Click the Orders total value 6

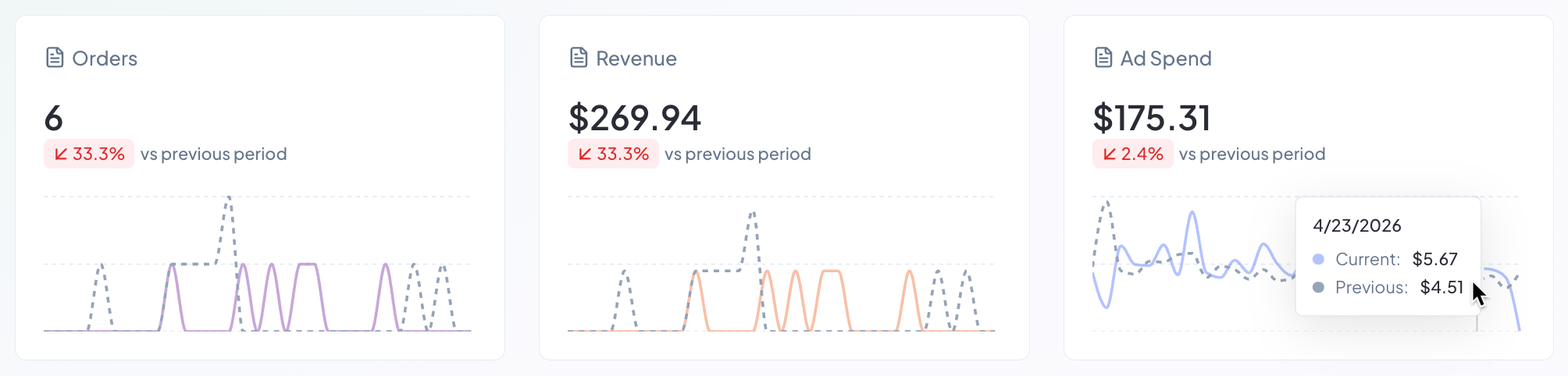tap(53, 118)
